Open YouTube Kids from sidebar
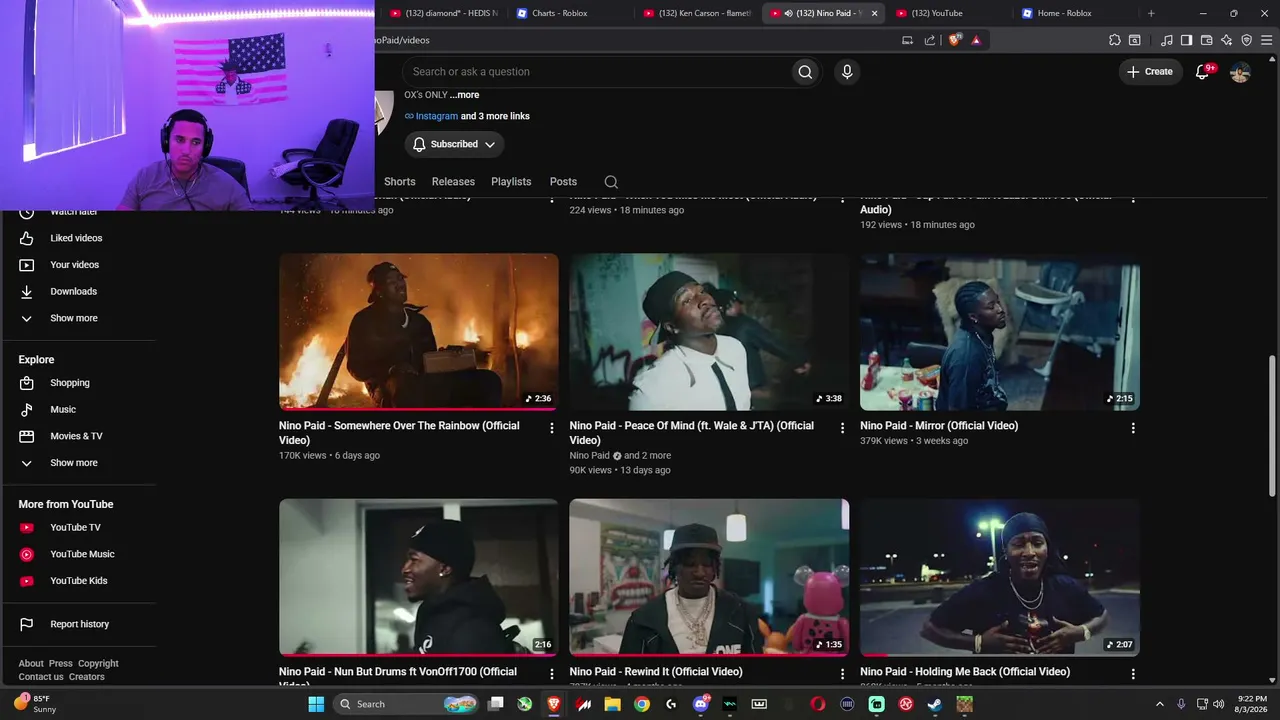 (x=80, y=581)
